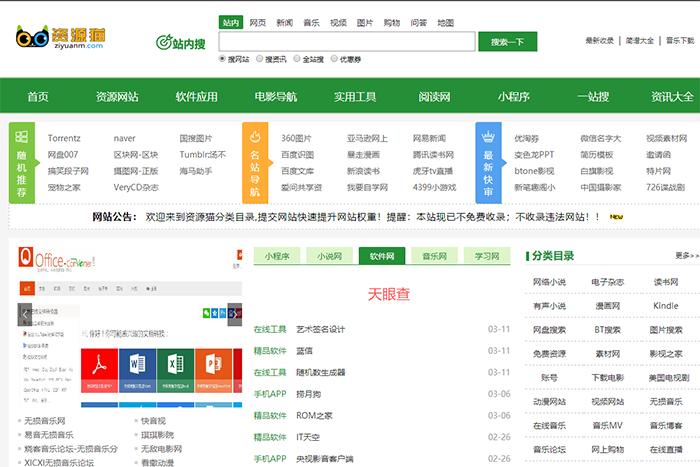Switch search scope to 视频
The height and width of the screenshot is (467, 700).
coord(338,23)
